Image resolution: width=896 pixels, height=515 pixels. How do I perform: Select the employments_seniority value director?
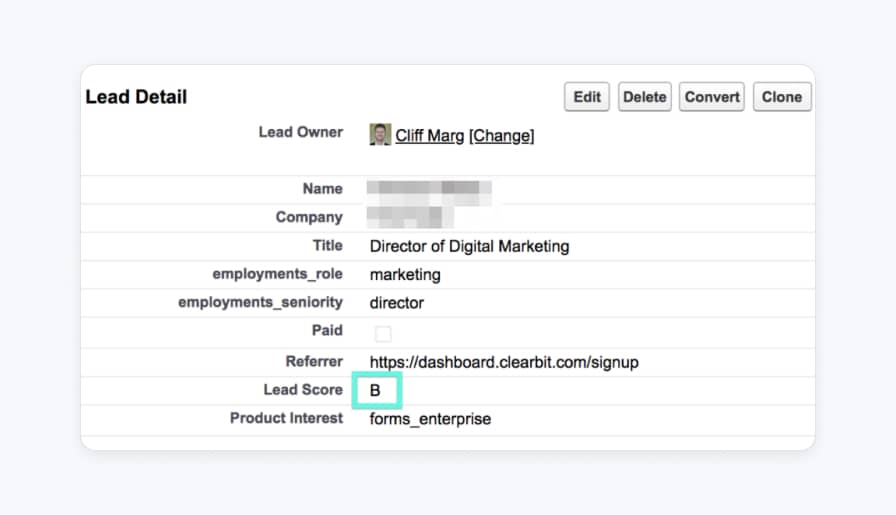pyautogui.click(x=397, y=303)
